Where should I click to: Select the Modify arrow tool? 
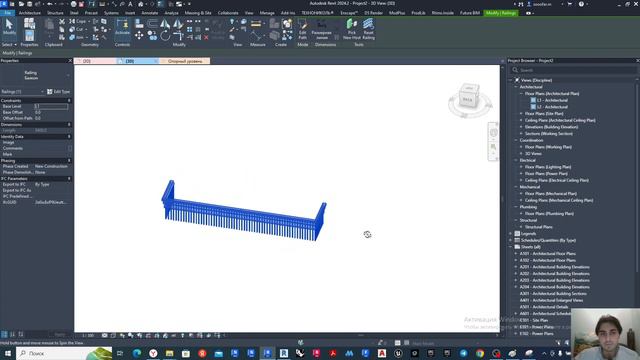click(x=9, y=27)
